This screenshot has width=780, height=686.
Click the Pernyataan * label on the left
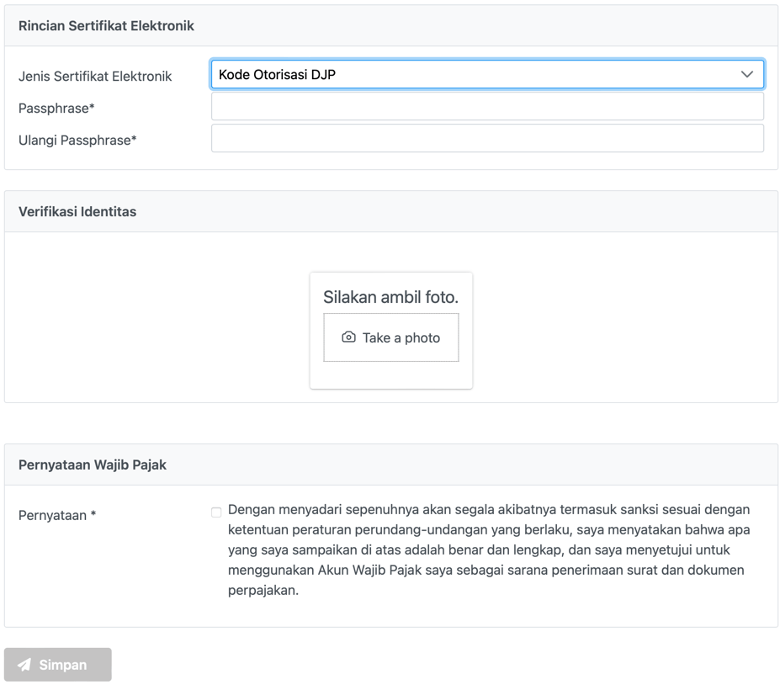(x=57, y=516)
